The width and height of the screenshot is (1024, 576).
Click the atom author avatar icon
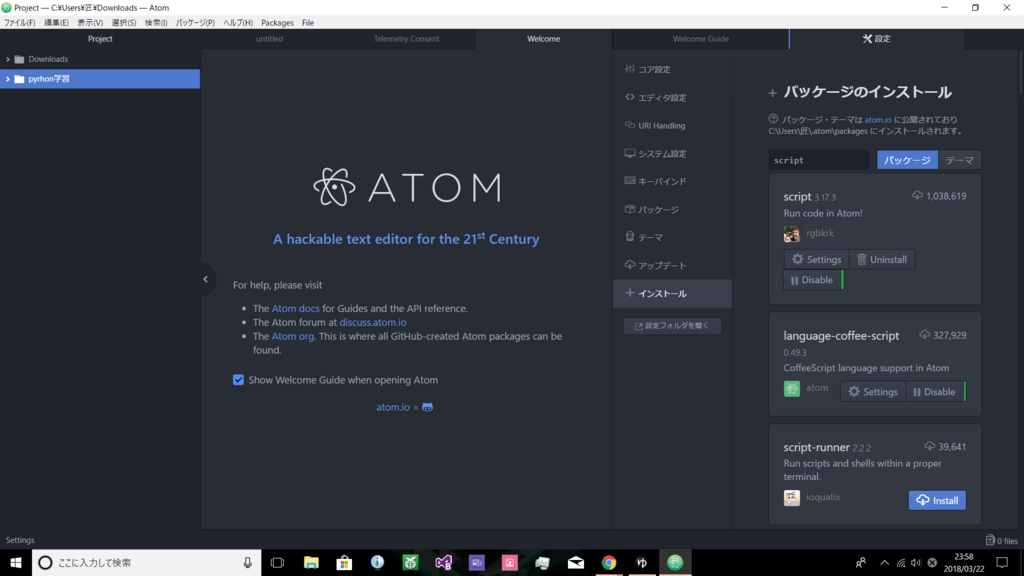(x=792, y=389)
